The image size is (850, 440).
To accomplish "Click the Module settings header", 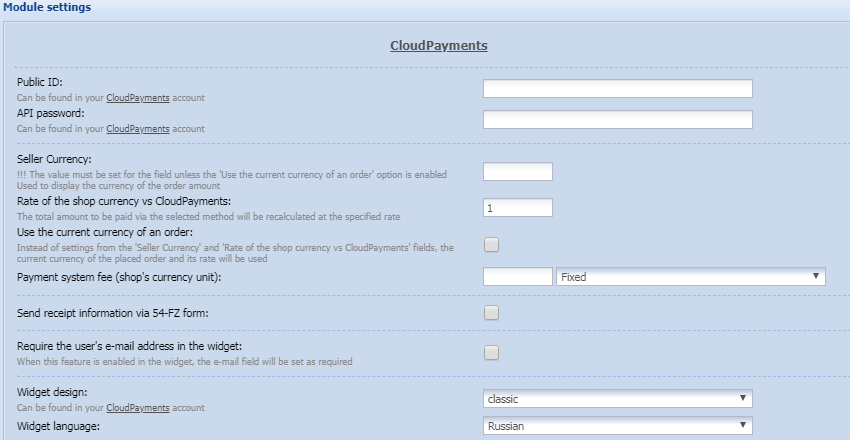I will point(47,8).
